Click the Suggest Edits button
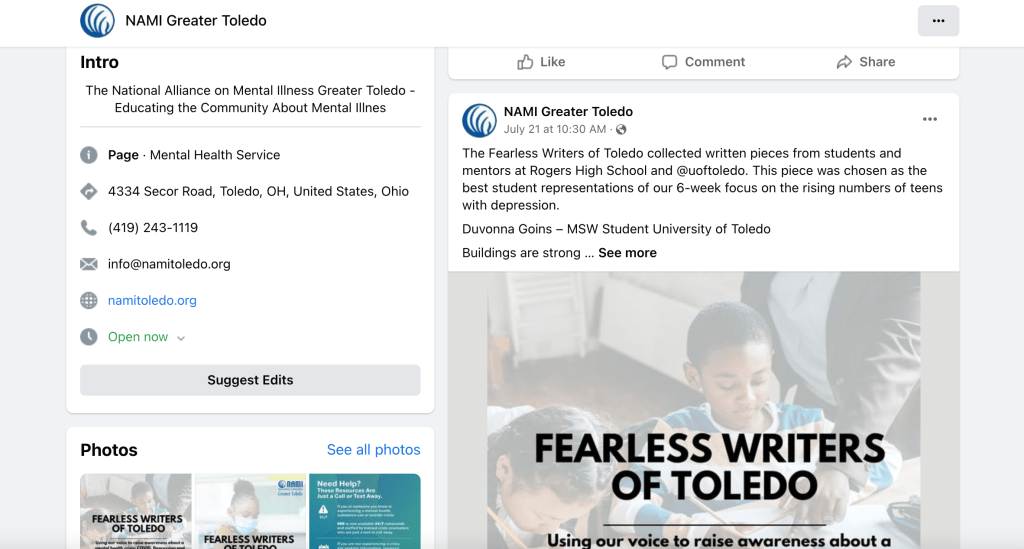 click(250, 380)
